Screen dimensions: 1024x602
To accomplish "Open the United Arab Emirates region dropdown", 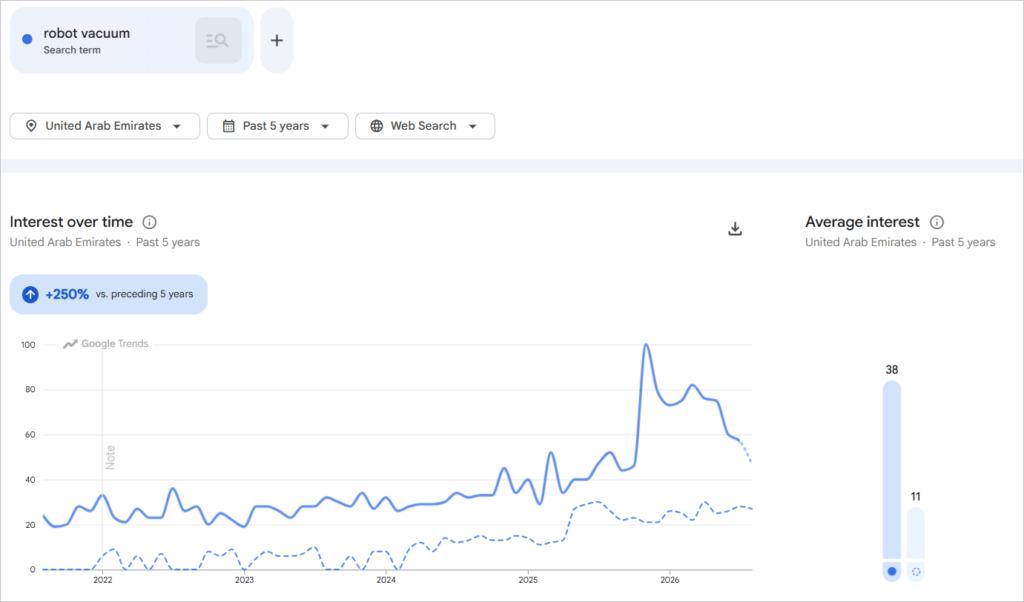I will (104, 126).
